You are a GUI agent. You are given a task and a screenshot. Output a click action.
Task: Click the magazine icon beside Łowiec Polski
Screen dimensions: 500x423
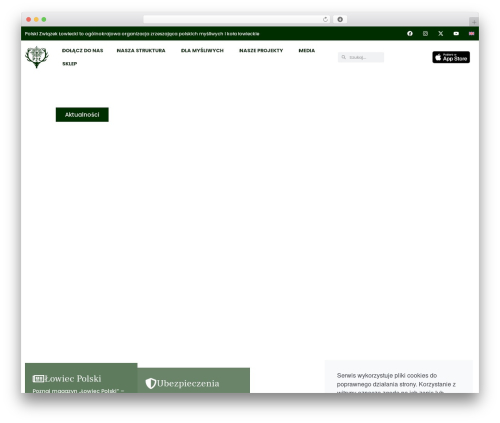(38, 379)
